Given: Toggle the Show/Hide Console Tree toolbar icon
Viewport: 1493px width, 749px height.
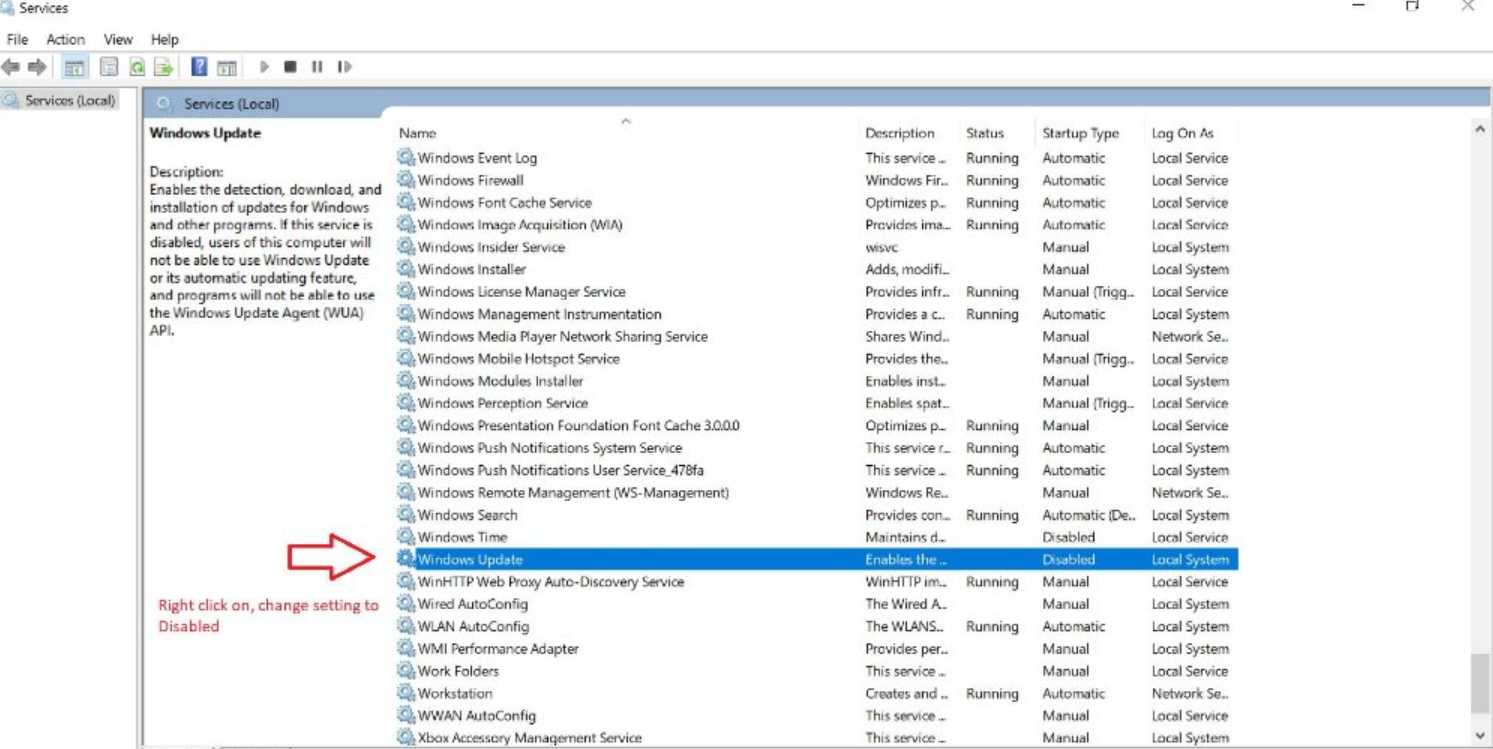Looking at the screenshot, I should click(x=74, y=67).
